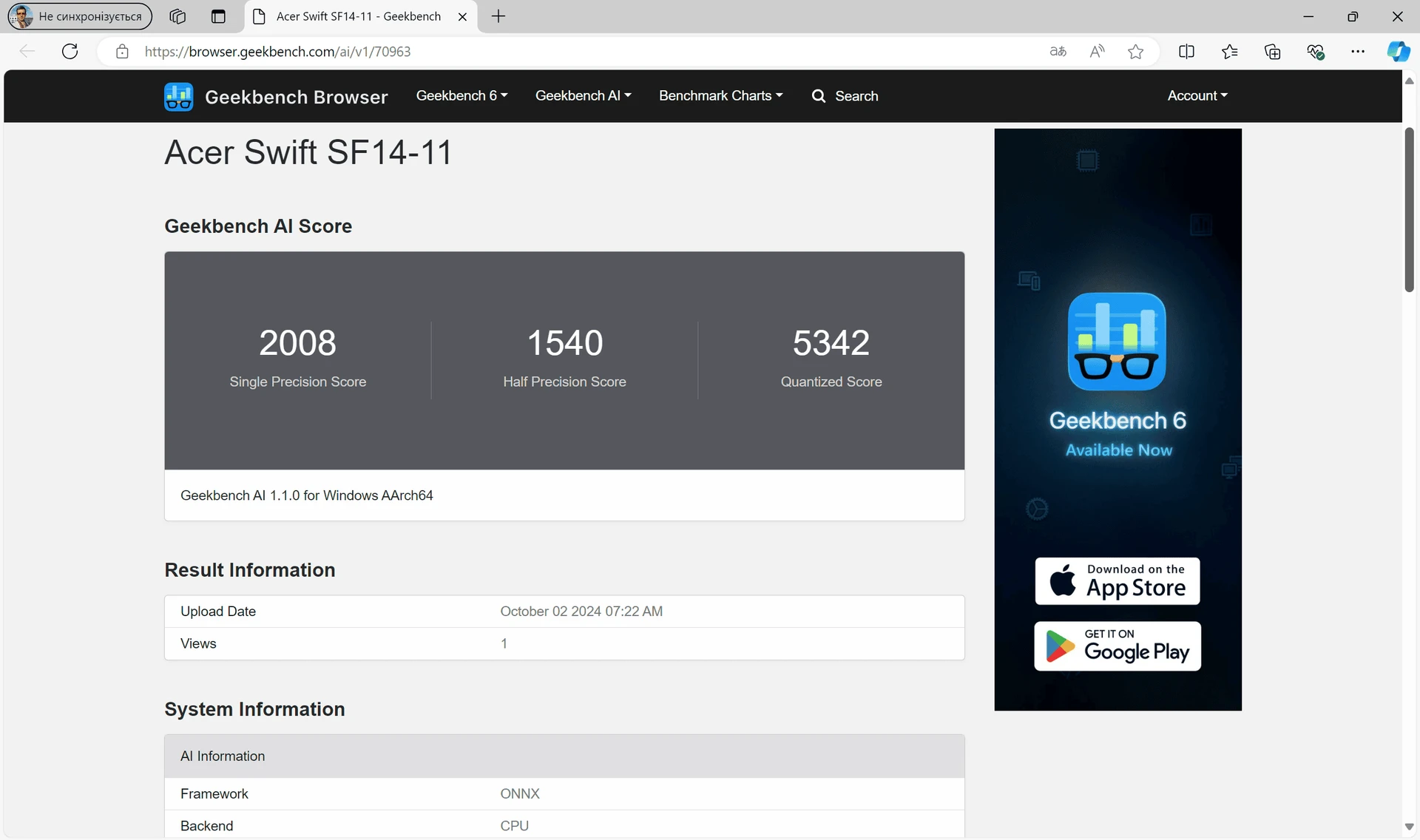Click the upload date October 02 2024 value
The width and height of the screenshot is (1420, 840).
click(x=581, y=612)
